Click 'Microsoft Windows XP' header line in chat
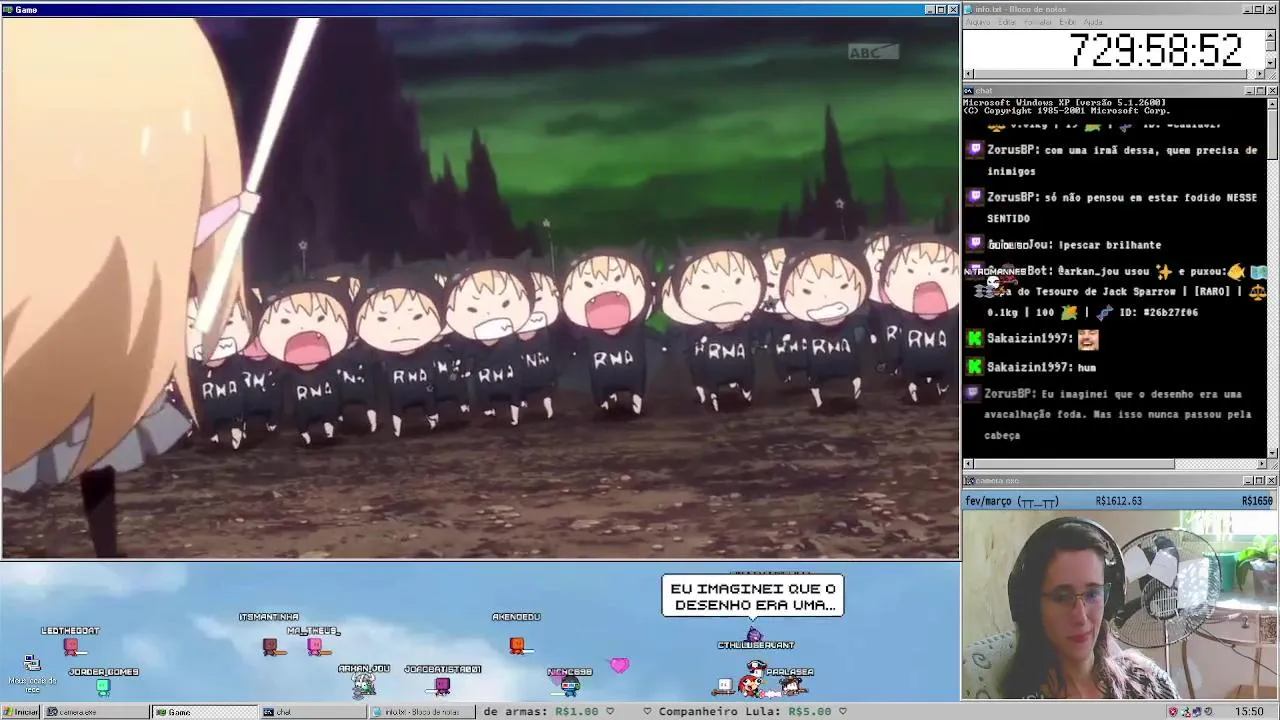This screenshot has width=1280, height=720. coord(1064,102)
